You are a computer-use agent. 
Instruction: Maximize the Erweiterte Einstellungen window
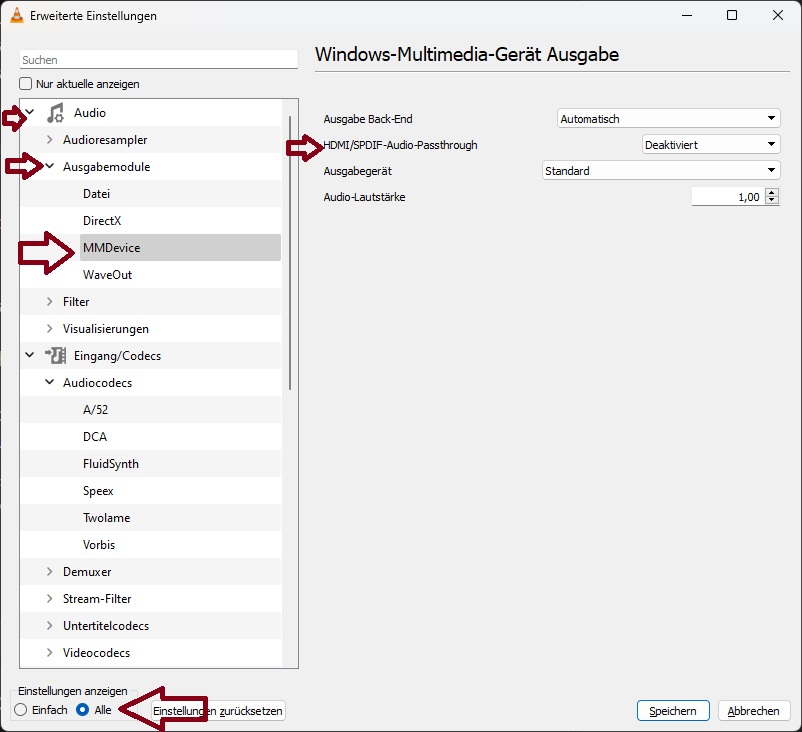[732, 15]
